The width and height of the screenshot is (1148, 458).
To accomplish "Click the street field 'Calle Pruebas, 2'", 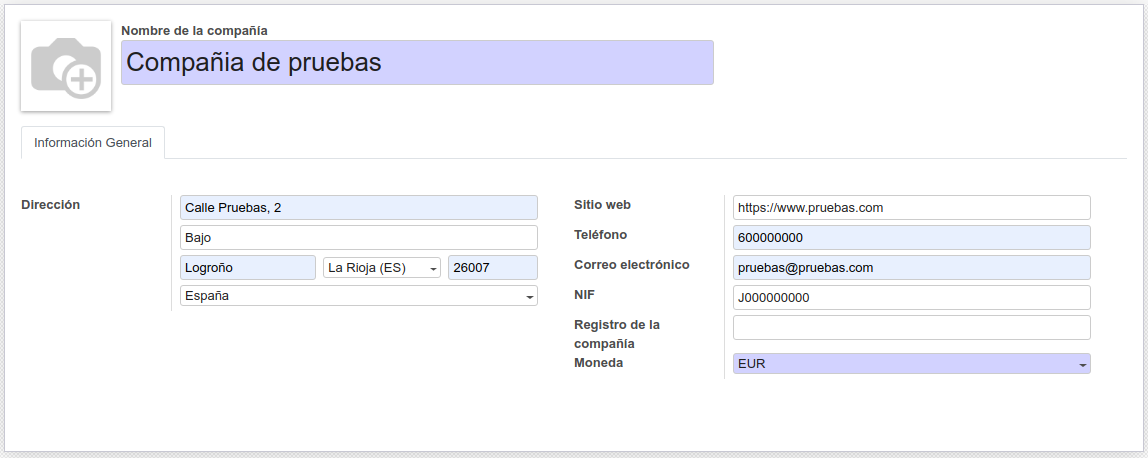I will tap(358, 208).
